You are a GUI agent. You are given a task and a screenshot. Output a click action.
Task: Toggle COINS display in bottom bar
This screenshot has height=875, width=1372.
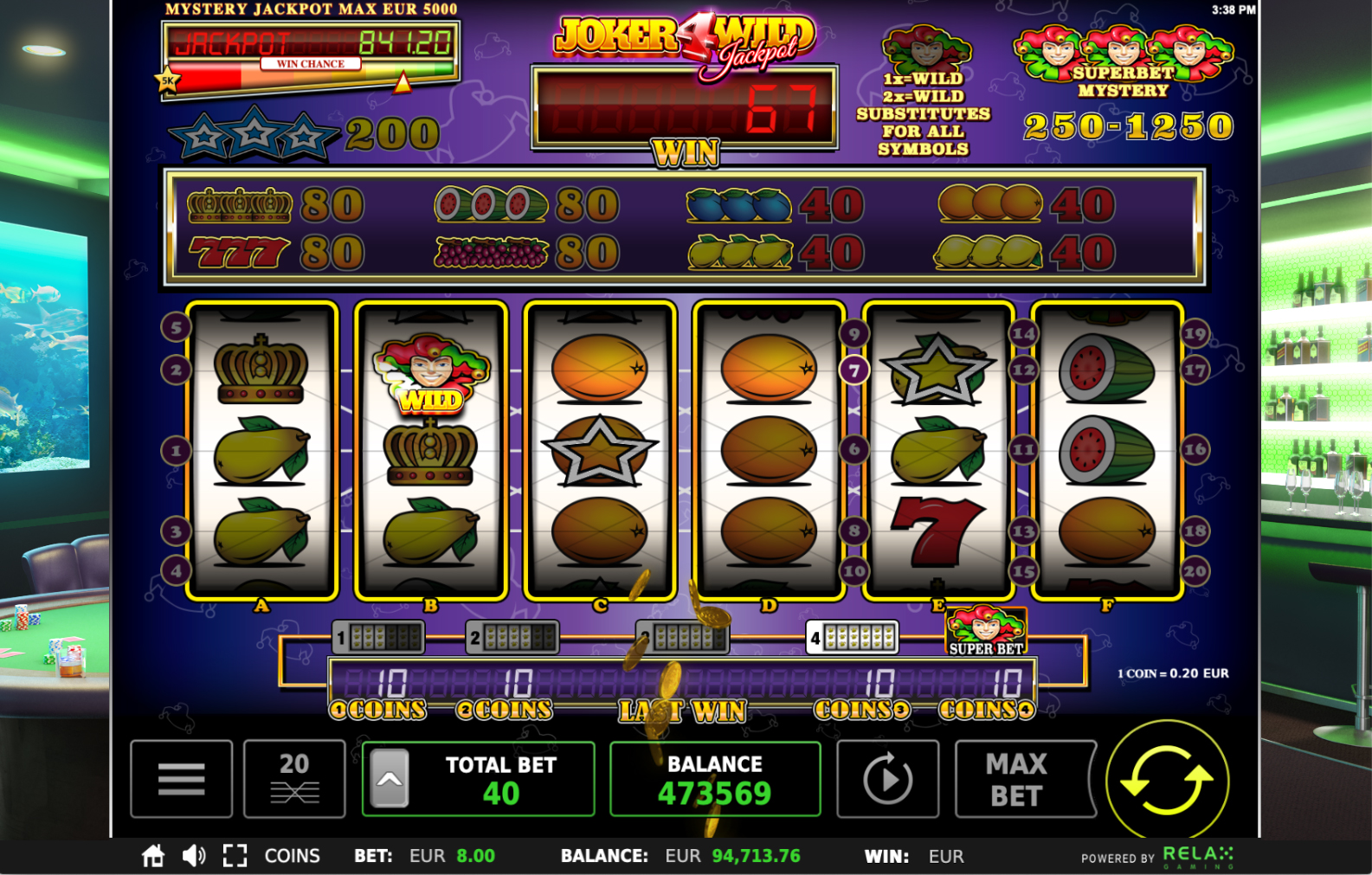coord(292,856)
